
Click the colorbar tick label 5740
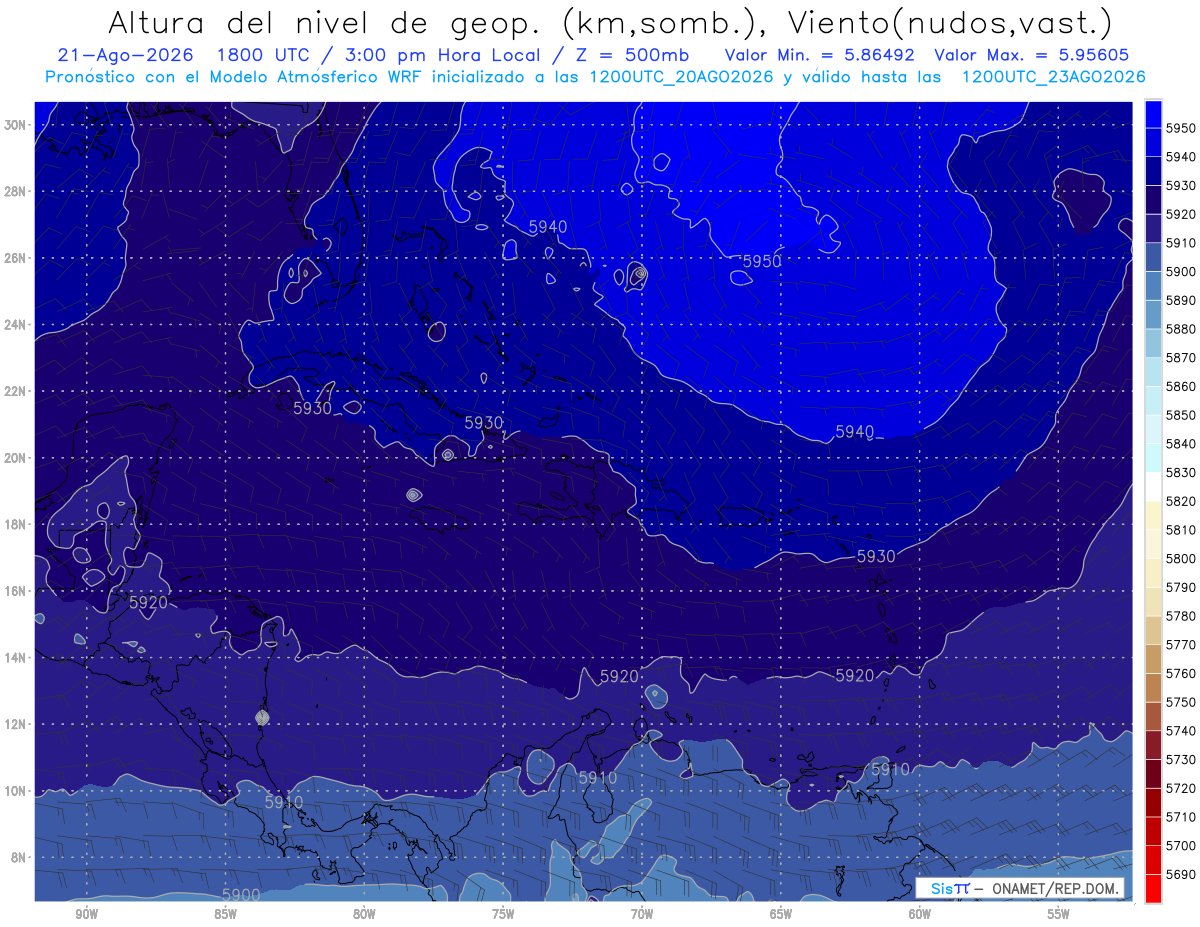[x=1180, y=731]
